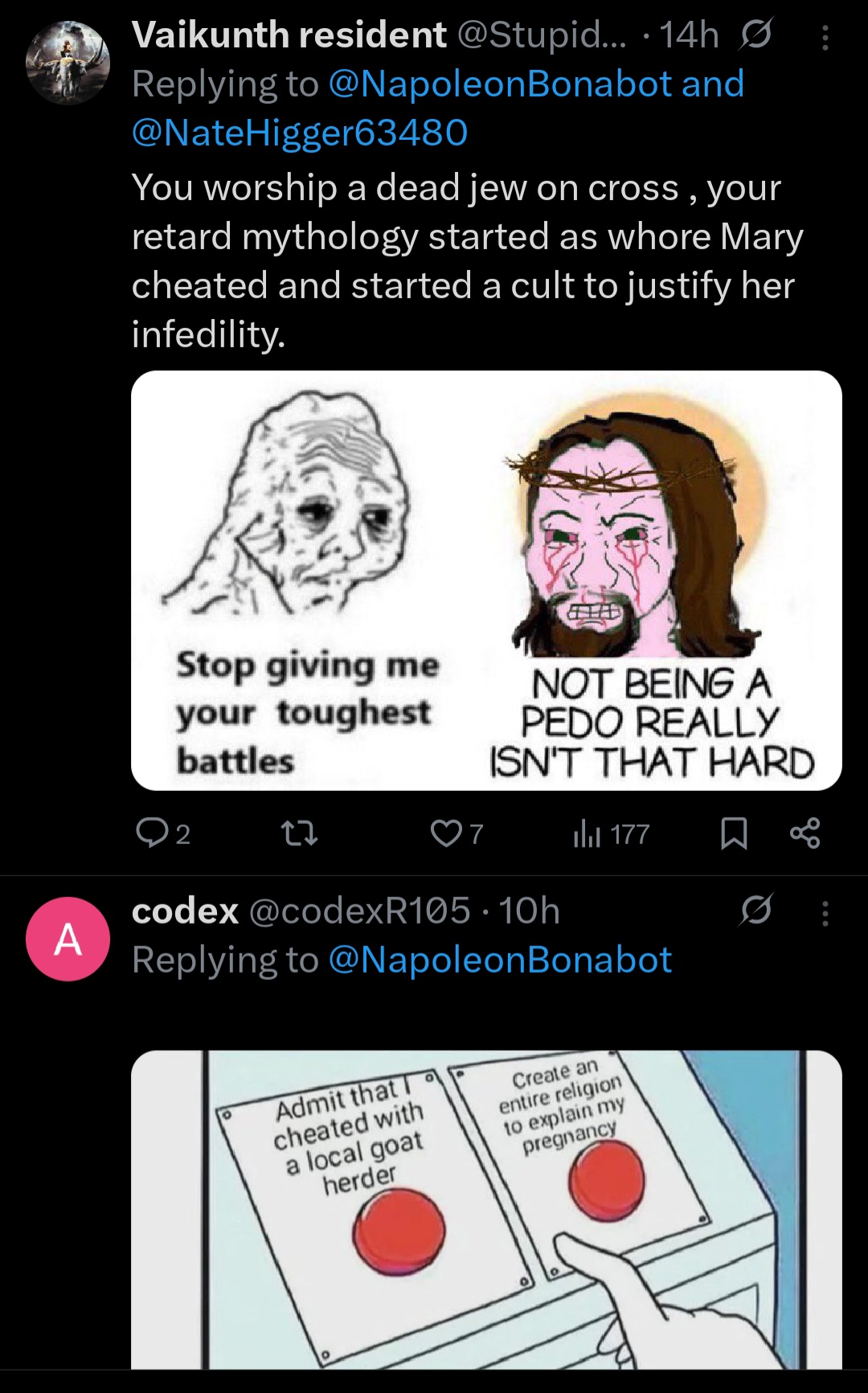This screenshot has height=1393, width=868.
Task: Open codex pink avatar with letter A
Action: click(68, 939)
